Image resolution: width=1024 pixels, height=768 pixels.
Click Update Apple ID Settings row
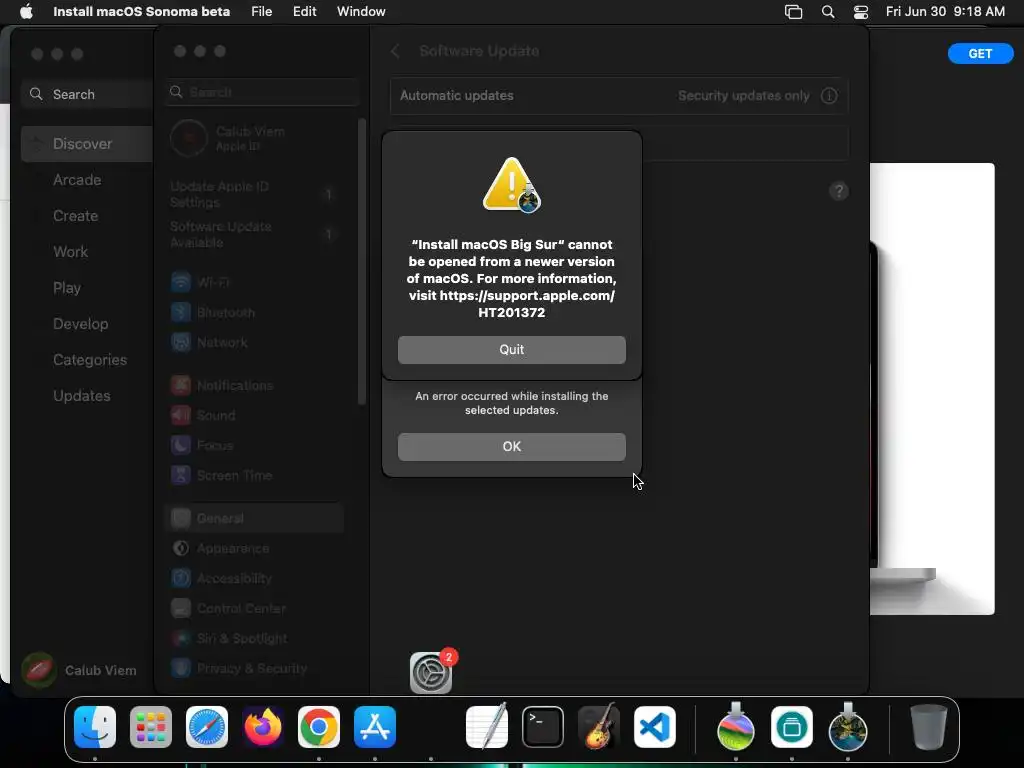coord(255,194)
